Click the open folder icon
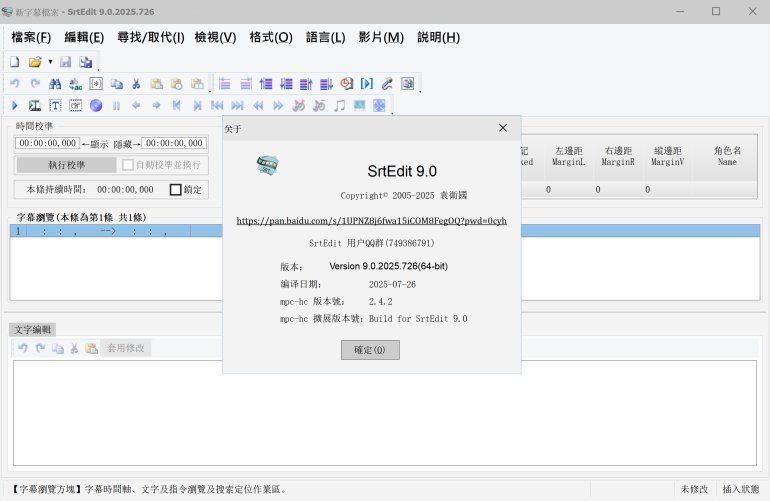This screenshot has height=501, width=770. pos(35,62)
